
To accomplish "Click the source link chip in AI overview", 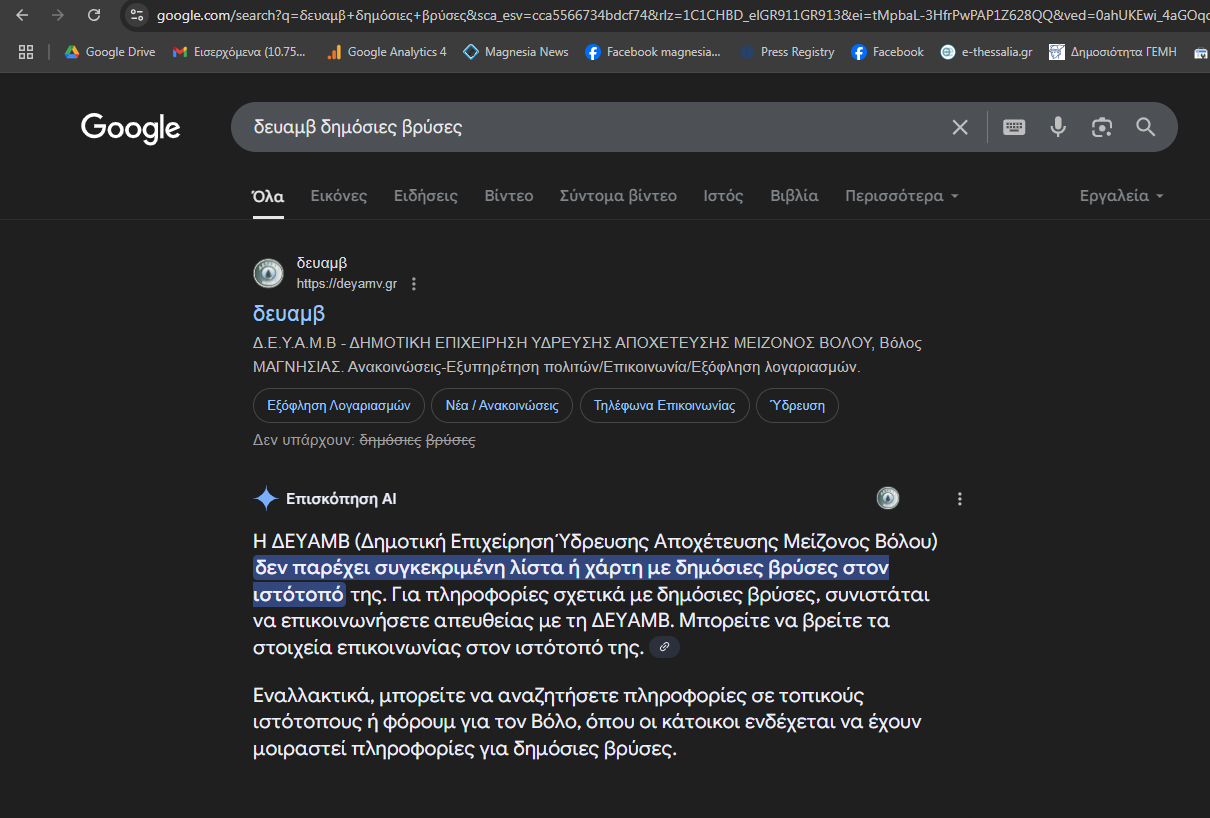I will pos(664,648).
